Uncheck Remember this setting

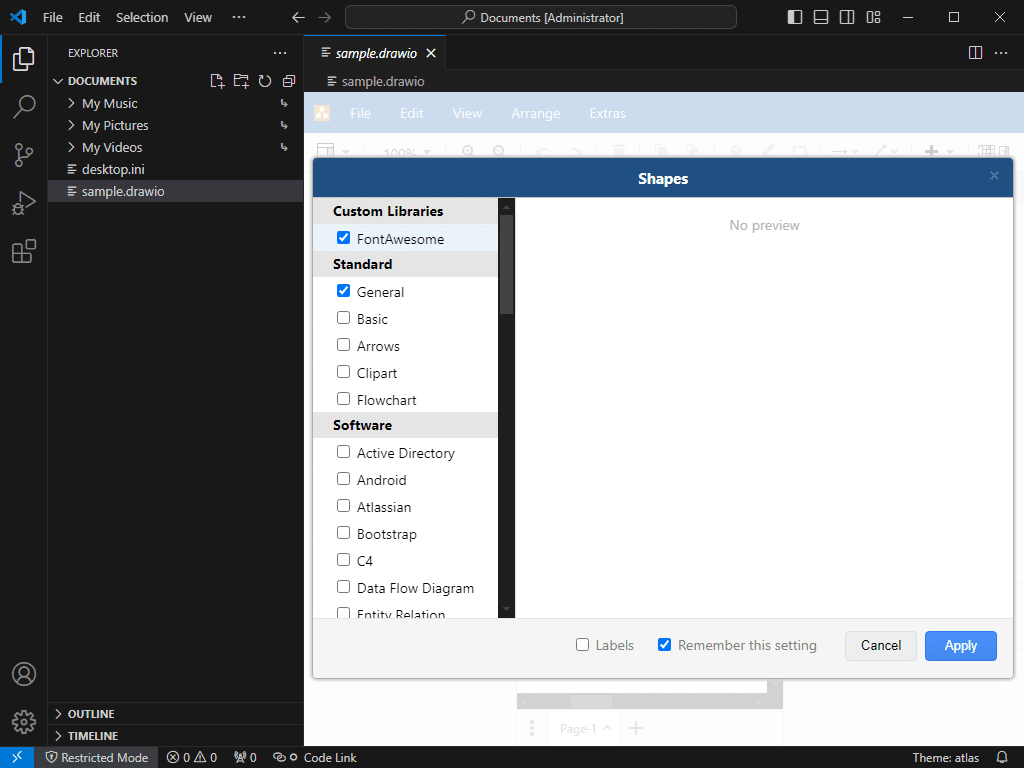[x=664, y=645]
